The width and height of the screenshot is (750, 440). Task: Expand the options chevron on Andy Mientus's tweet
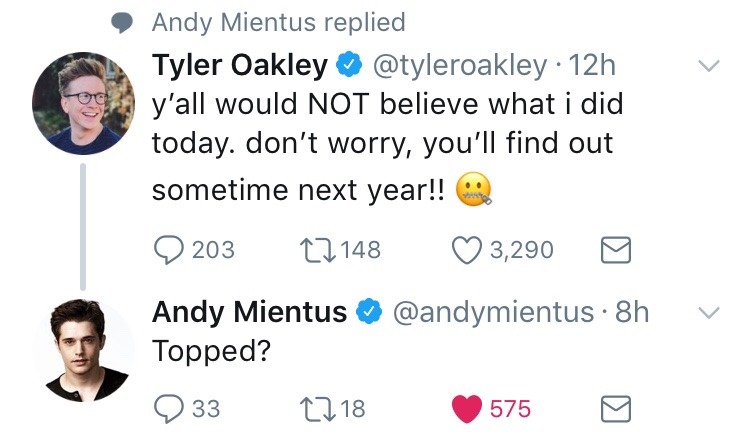tap(709, 313)
